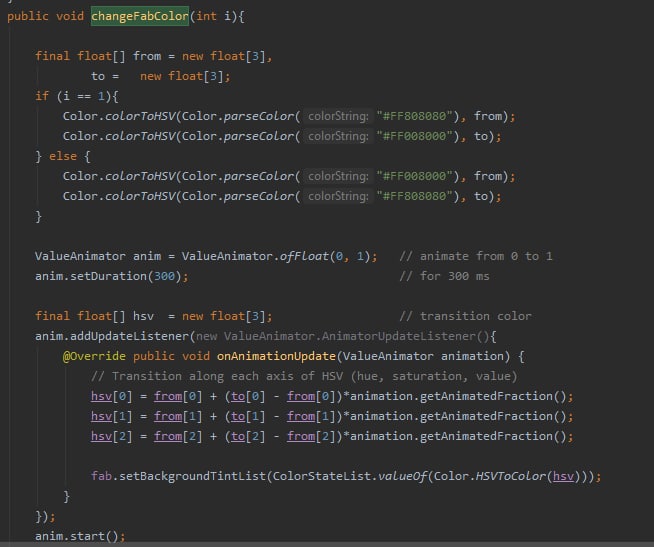Click the highlighted changeFabColor method name
This screenshot has width=654, height=547.
(x=140, y=16)
